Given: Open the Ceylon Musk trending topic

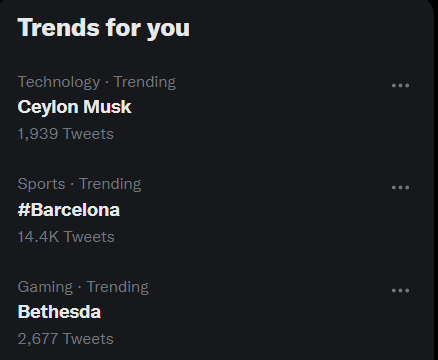Looking at the screenshot, I should click(74, 107).
